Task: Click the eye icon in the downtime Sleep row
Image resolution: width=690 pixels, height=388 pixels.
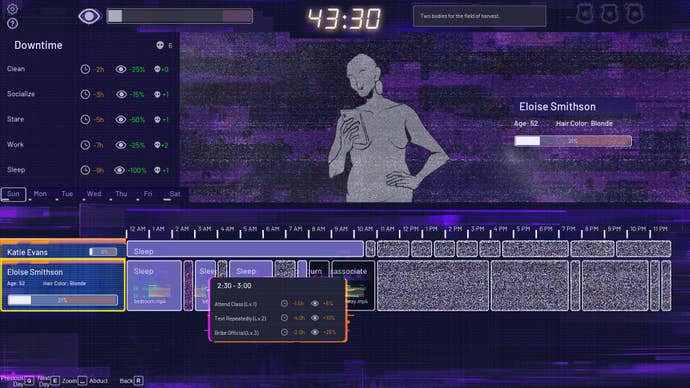Action: pyautogui.click(x=120, y=170)
